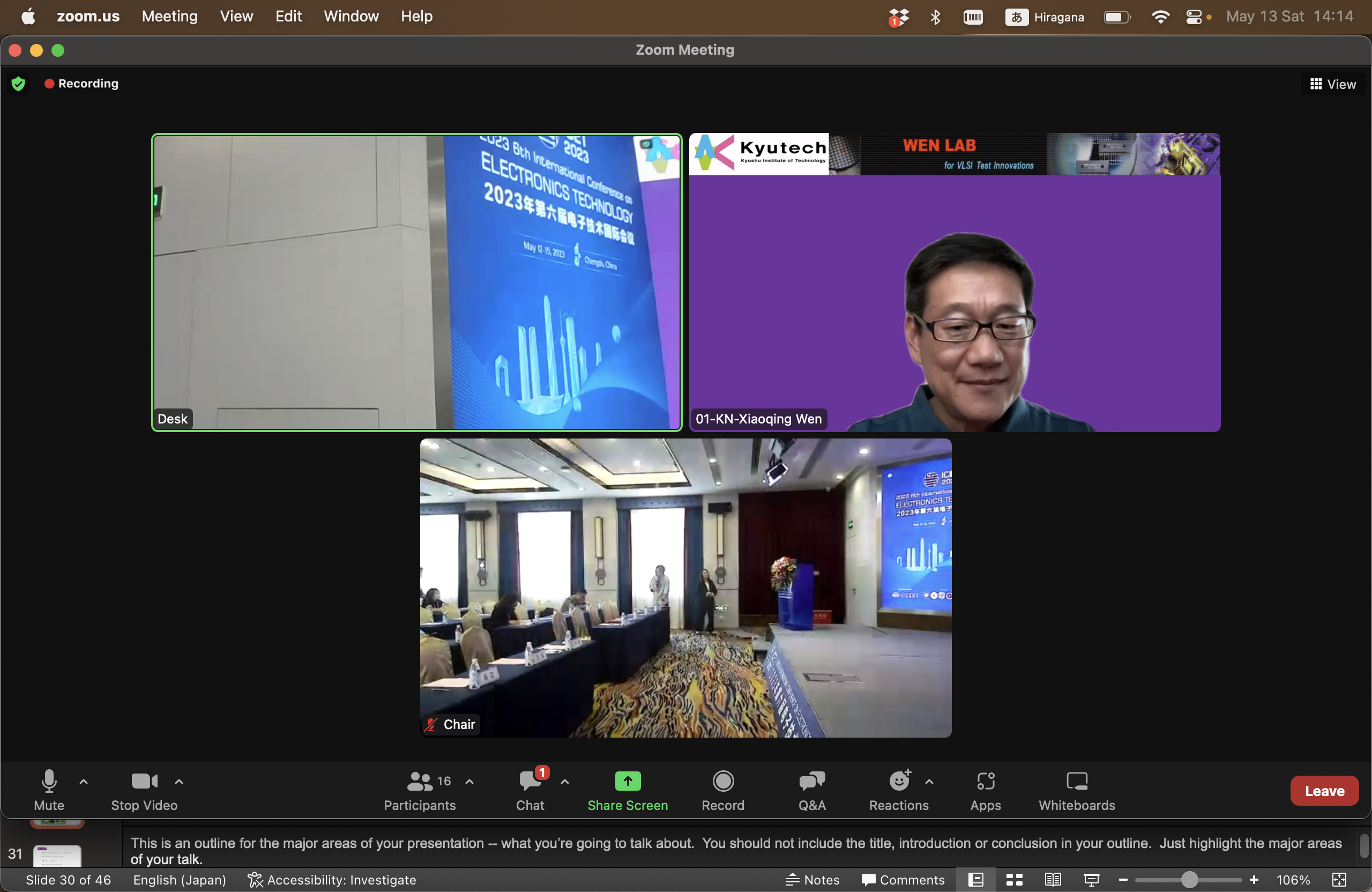Open the Whiteboards tool

(x=1076, y=790)
